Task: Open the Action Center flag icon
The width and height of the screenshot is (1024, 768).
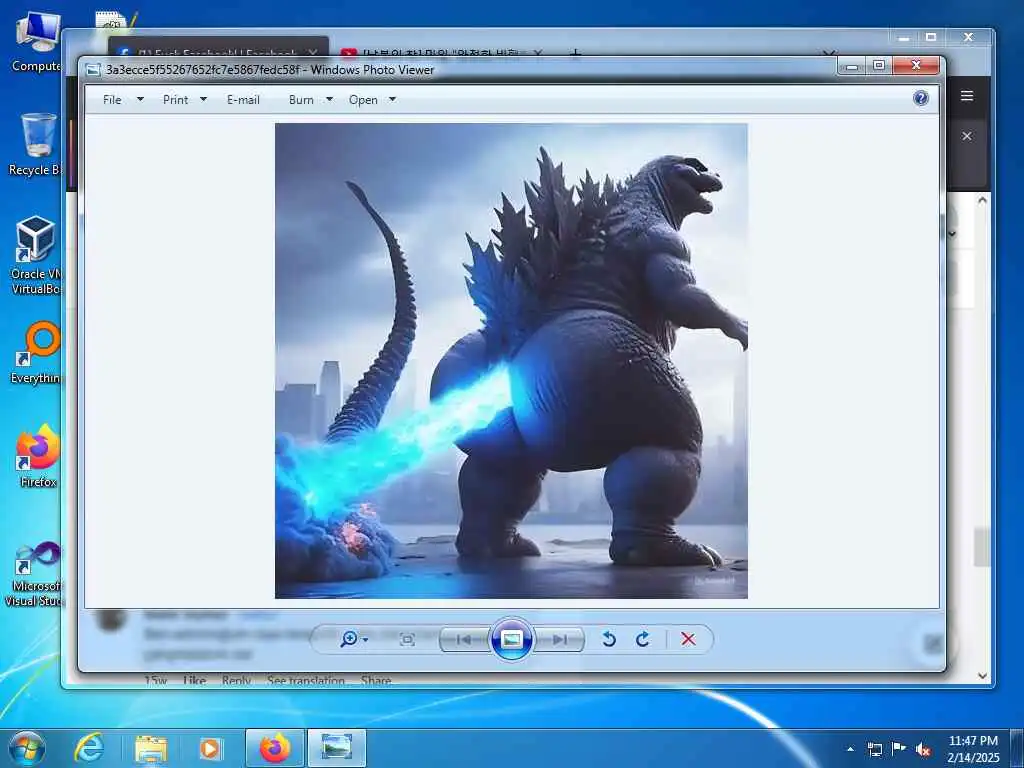Action: pos(899,748)
